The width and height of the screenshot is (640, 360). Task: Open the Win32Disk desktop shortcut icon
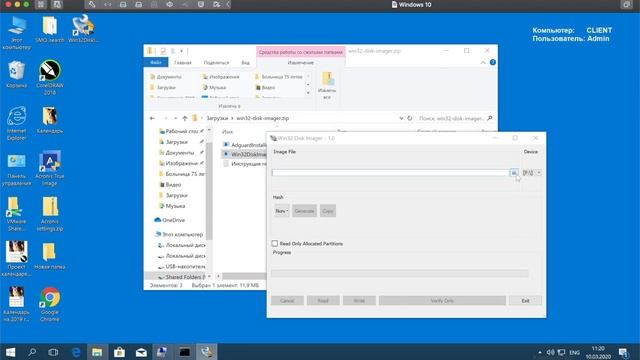[83, 29]
